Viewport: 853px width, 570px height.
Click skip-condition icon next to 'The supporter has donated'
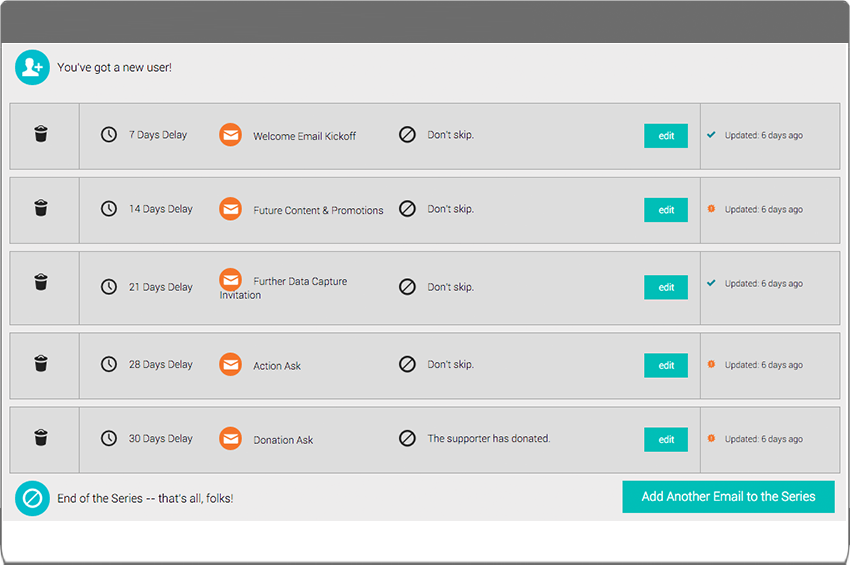point(407,438)
